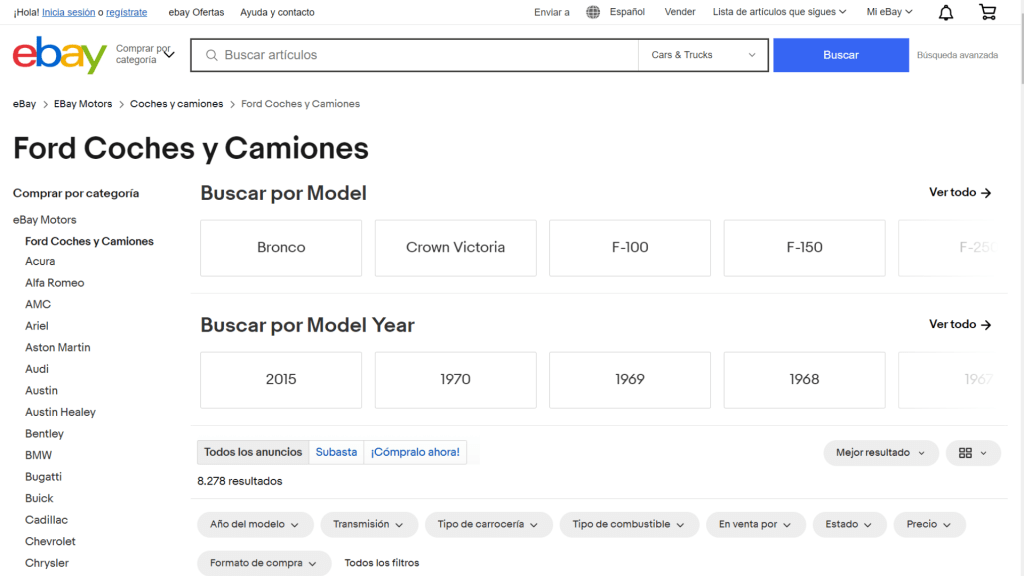Open Aston Martin category in sidebar

[x=57, y=347]
